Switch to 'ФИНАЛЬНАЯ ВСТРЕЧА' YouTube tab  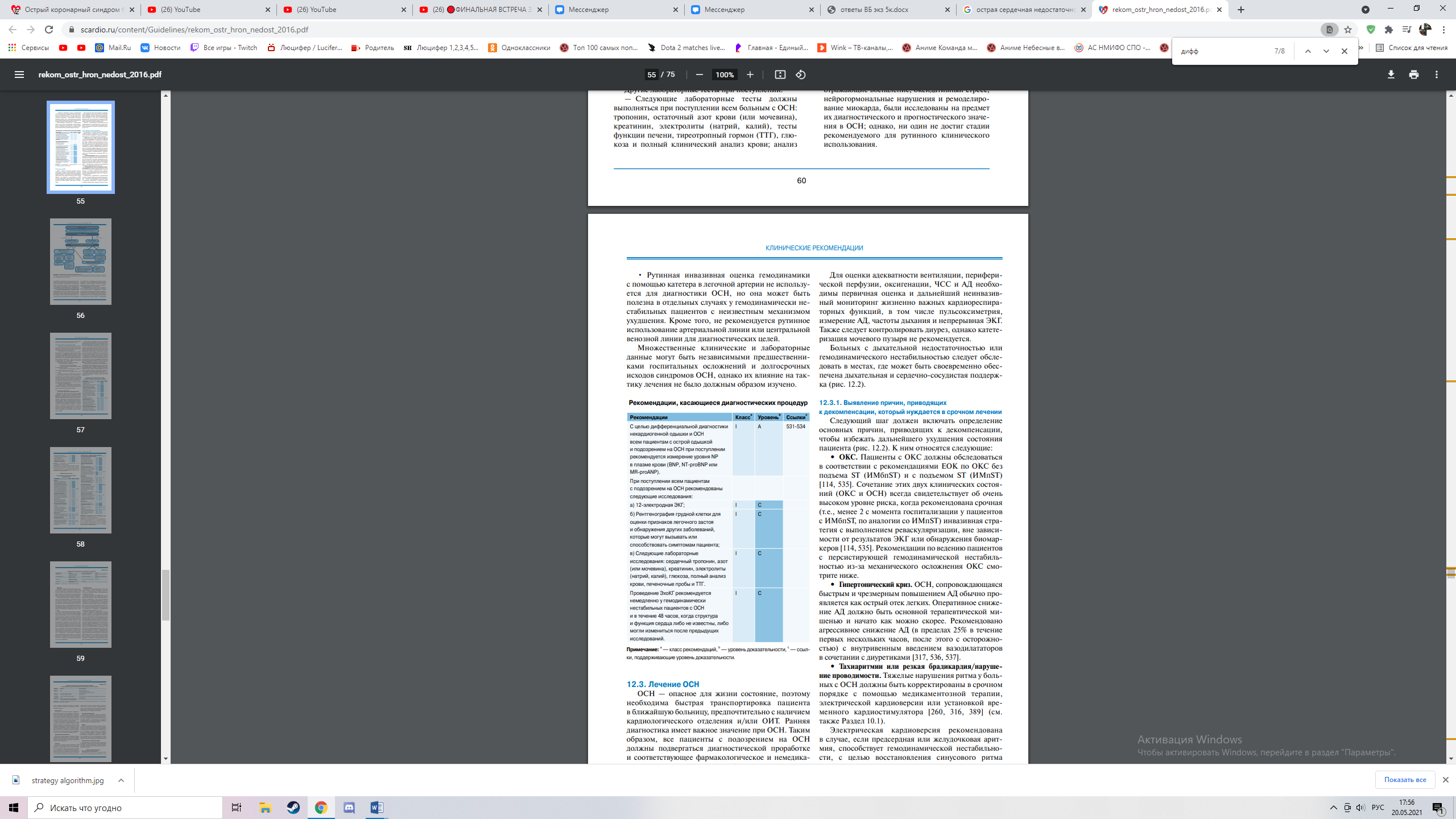[x=481, y=10]
